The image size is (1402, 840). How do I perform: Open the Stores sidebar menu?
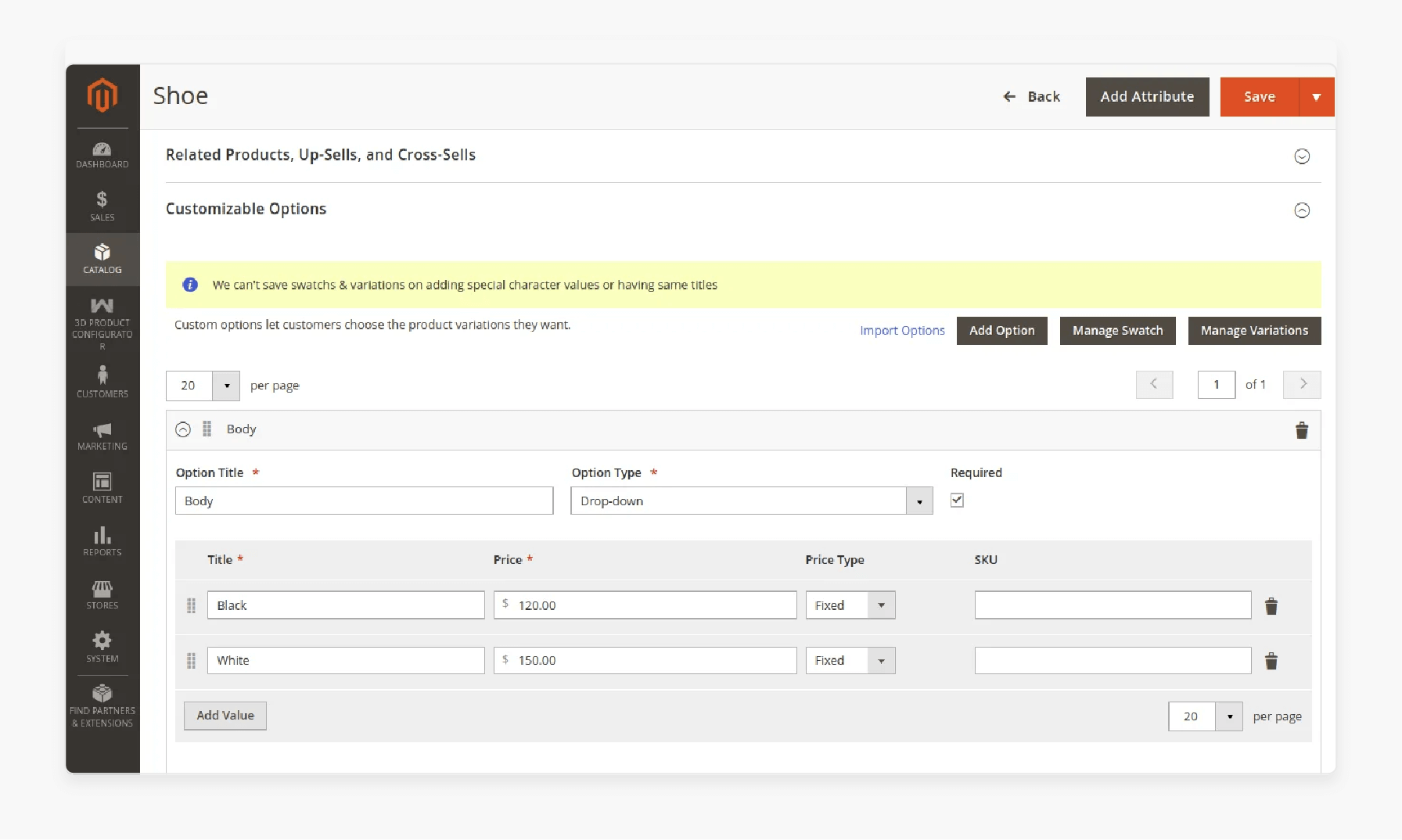pyautogui.click(x=102, y=594)
